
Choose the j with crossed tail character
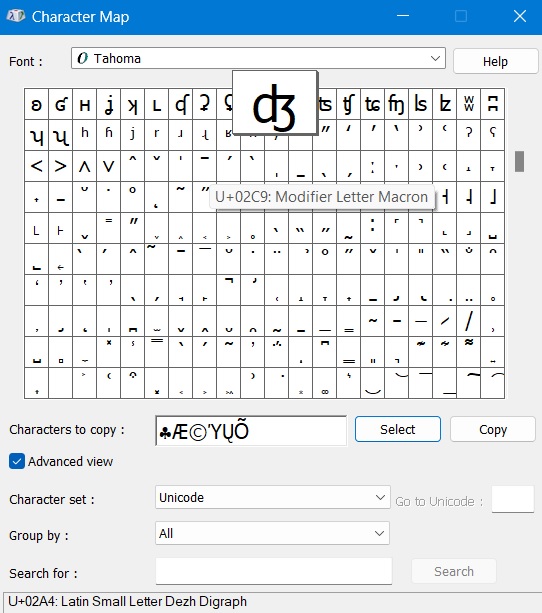point(109,104)
